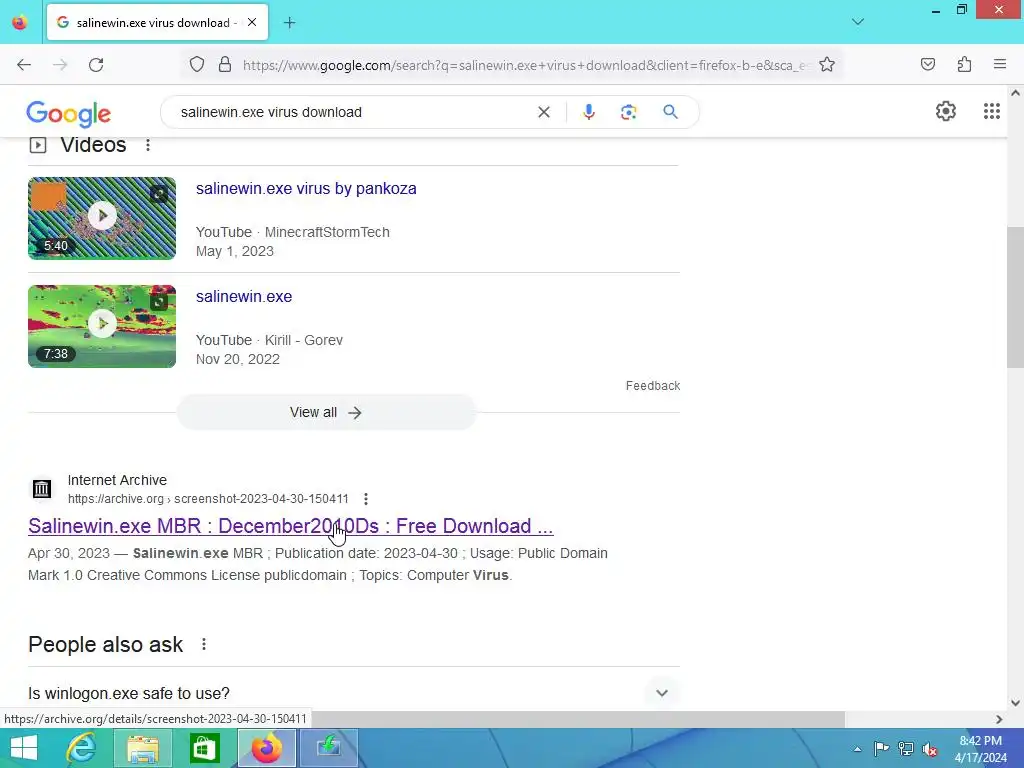
Task: Open the Google apps grid
Action: [x=992, y=112]
